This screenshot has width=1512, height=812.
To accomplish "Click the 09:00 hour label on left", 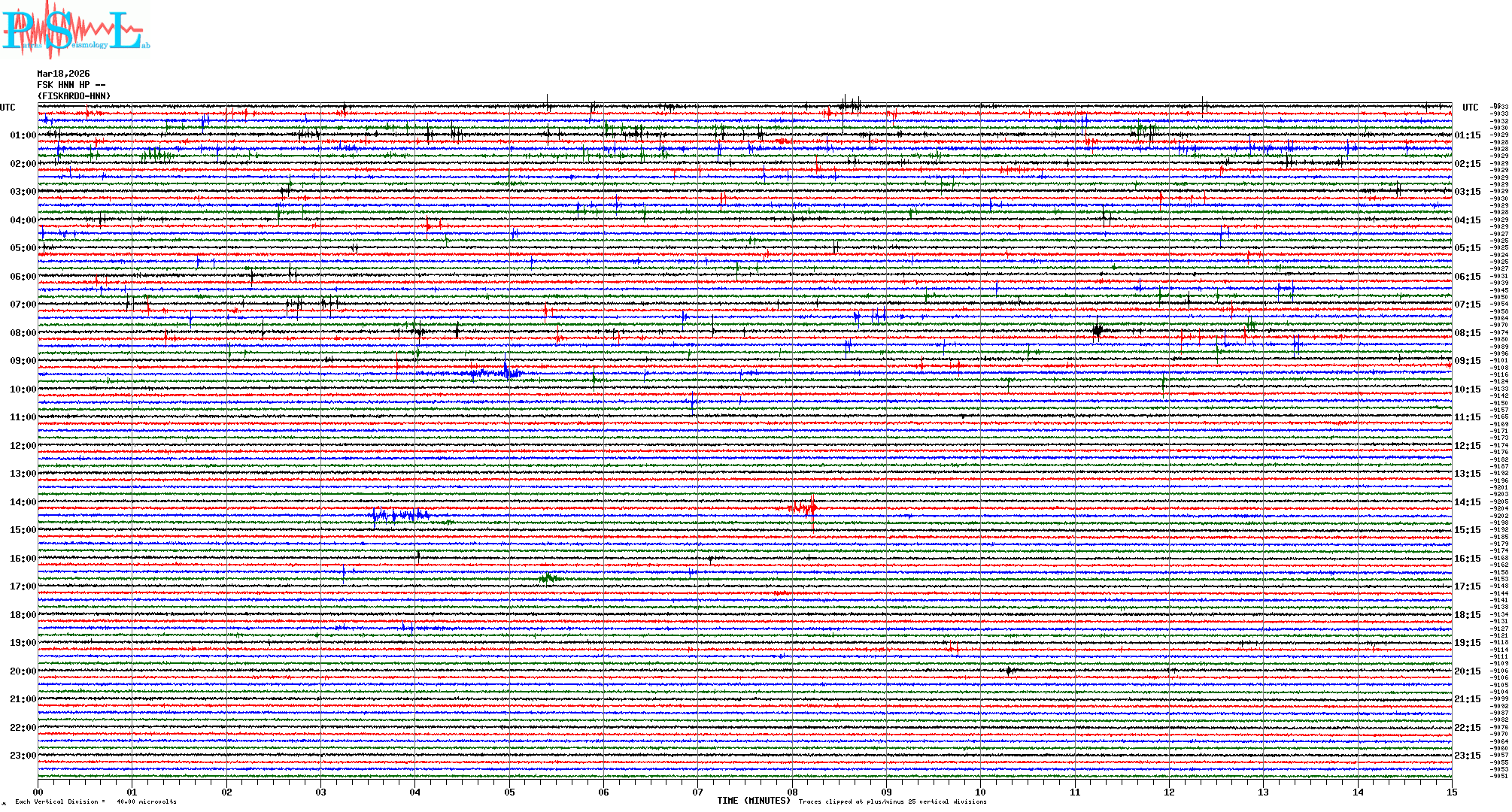I will (23, 361).
